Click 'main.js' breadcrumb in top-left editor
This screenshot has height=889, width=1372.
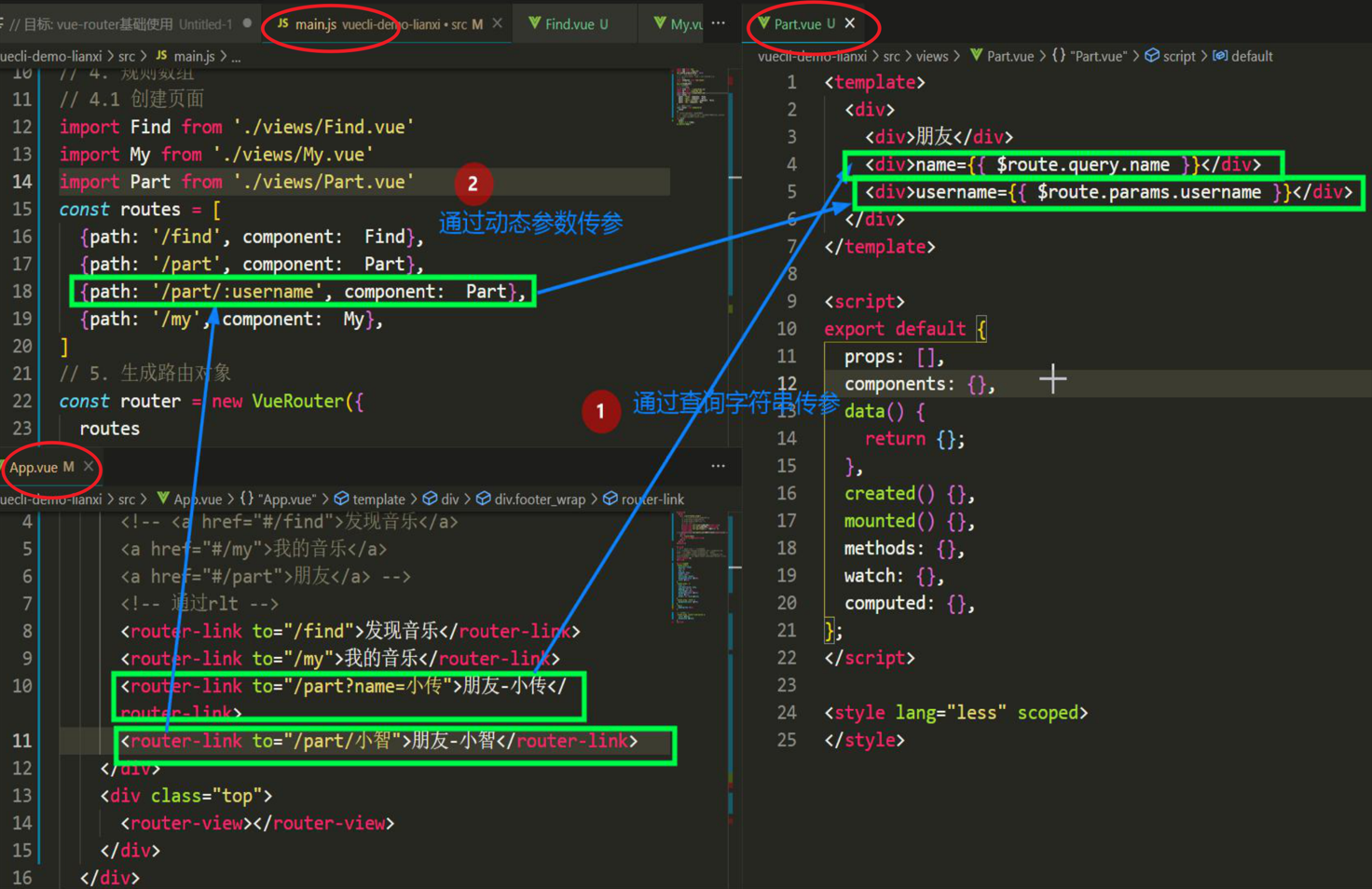coord(194,57)
